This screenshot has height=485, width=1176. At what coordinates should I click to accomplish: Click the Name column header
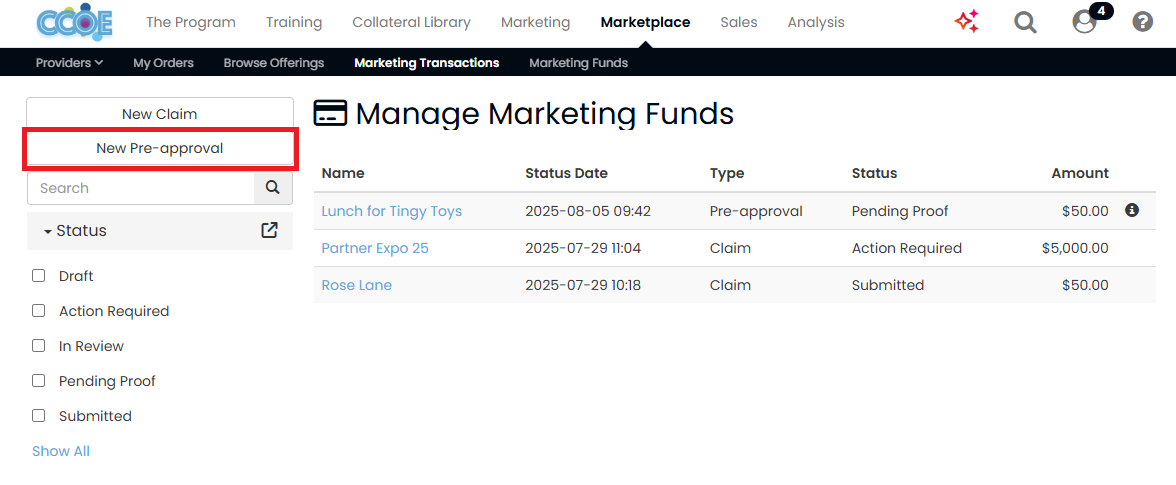pos(343,173)
